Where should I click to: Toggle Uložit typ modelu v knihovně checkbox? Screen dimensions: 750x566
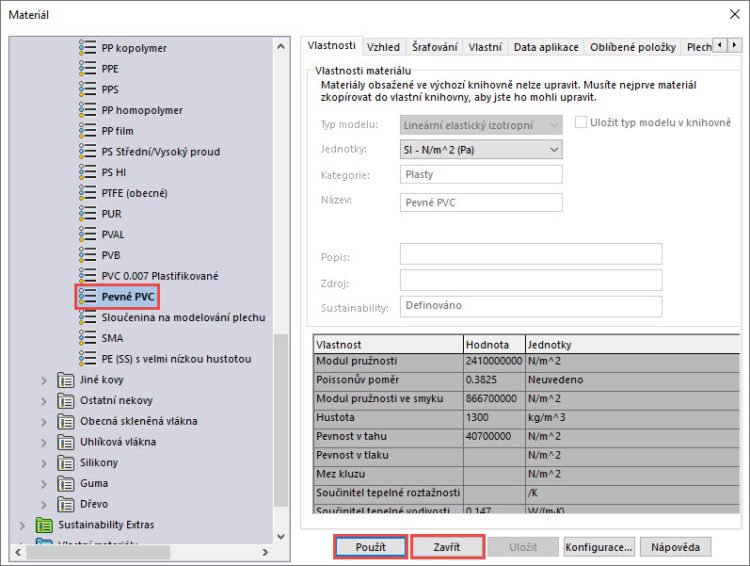582,123
